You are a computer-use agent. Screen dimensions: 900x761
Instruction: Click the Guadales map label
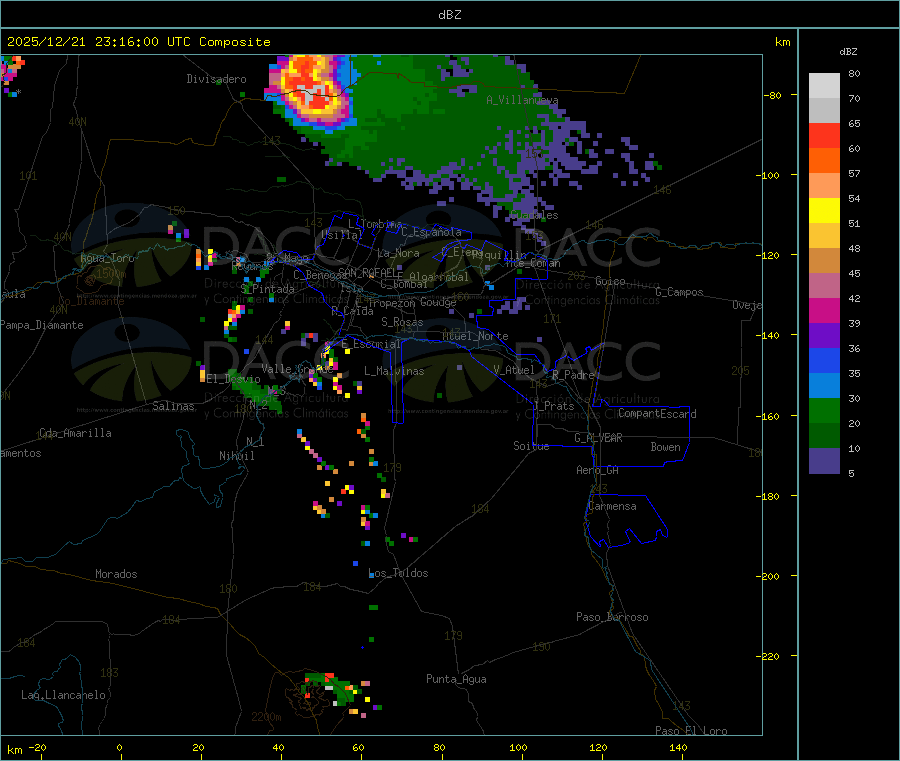pos(534,215)
